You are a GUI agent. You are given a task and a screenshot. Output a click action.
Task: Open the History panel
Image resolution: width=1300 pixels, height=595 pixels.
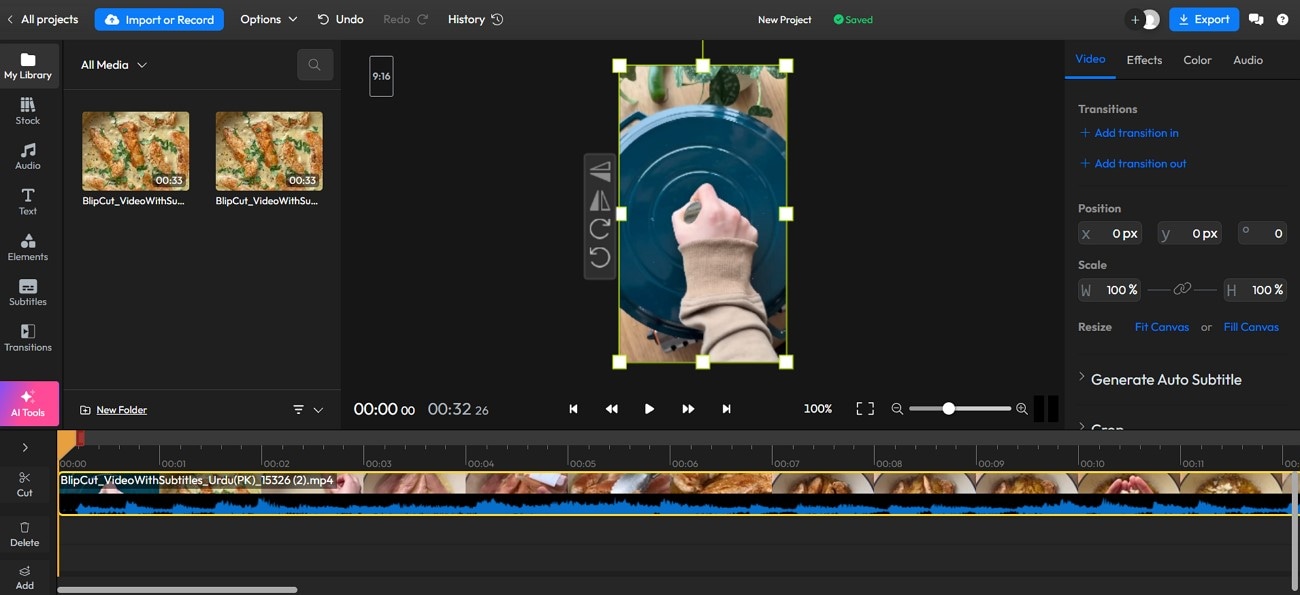click(x=476, y=19)
